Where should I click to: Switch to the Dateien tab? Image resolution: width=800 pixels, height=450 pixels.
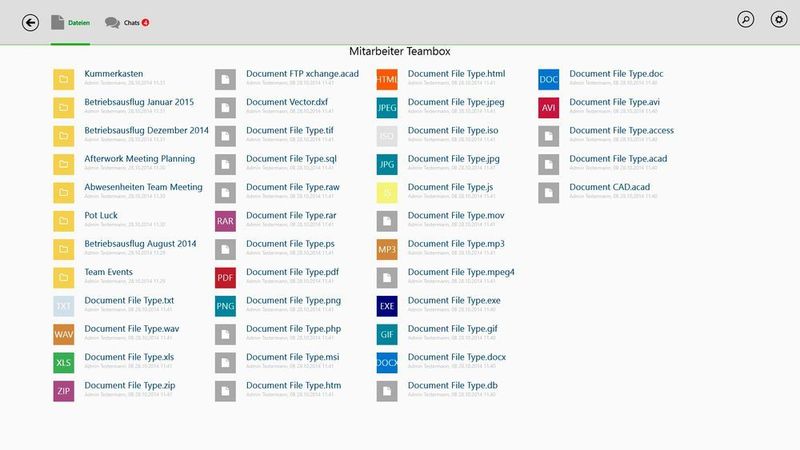point(70,22)
